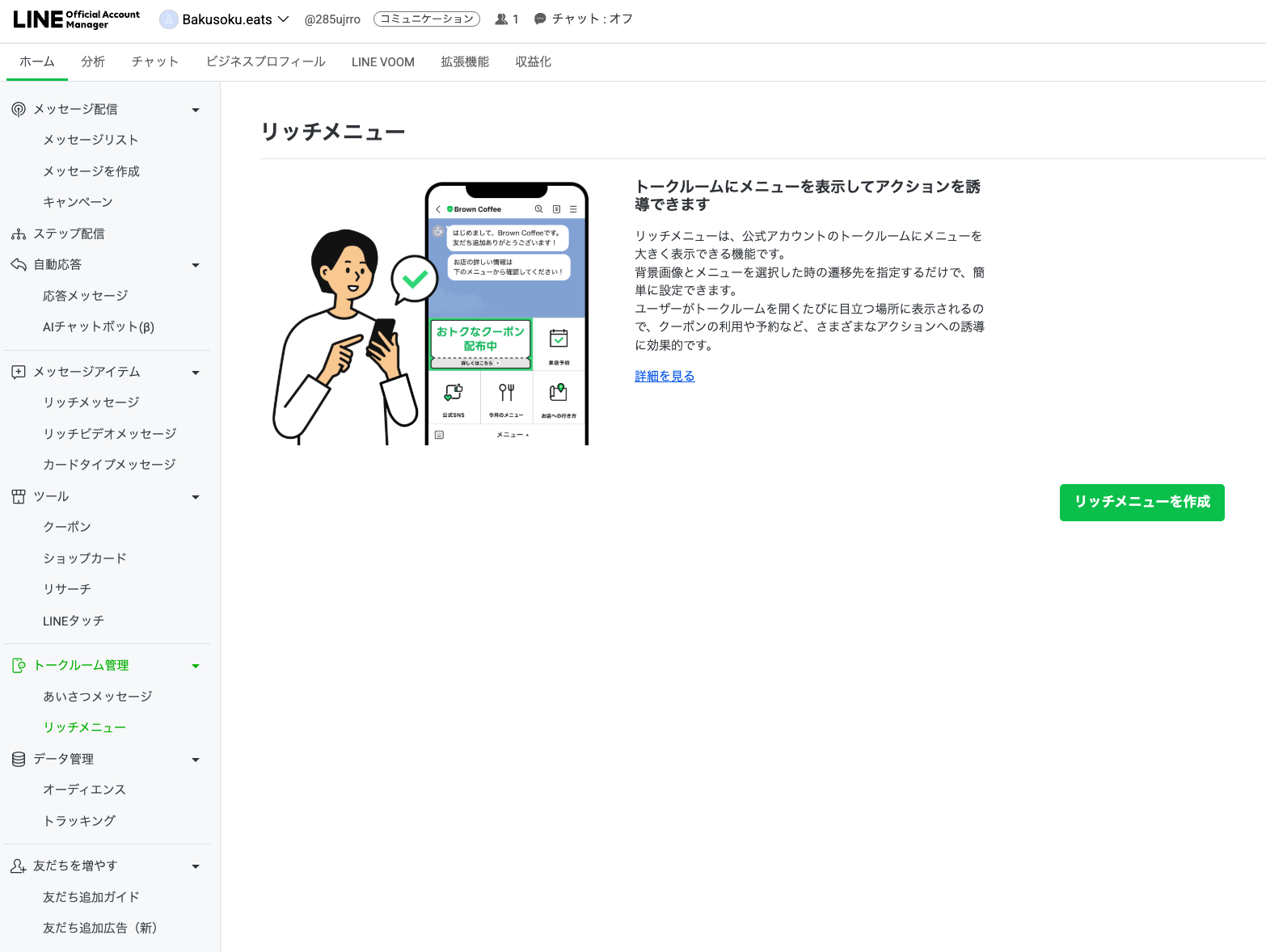
Task: Open LINEタッチ in sidebar
Action: click(74, 621)
